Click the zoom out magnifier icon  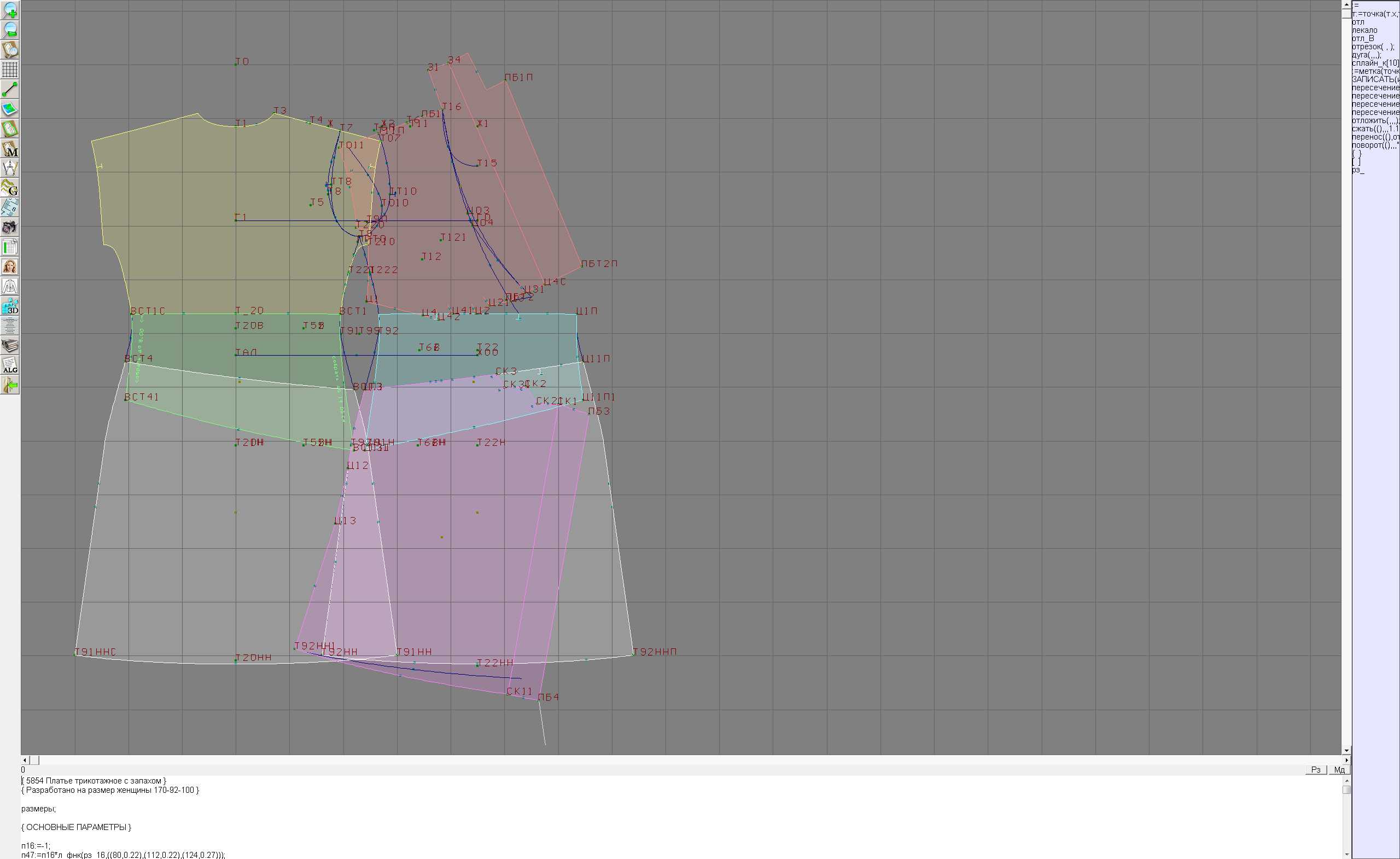[10, 30]
